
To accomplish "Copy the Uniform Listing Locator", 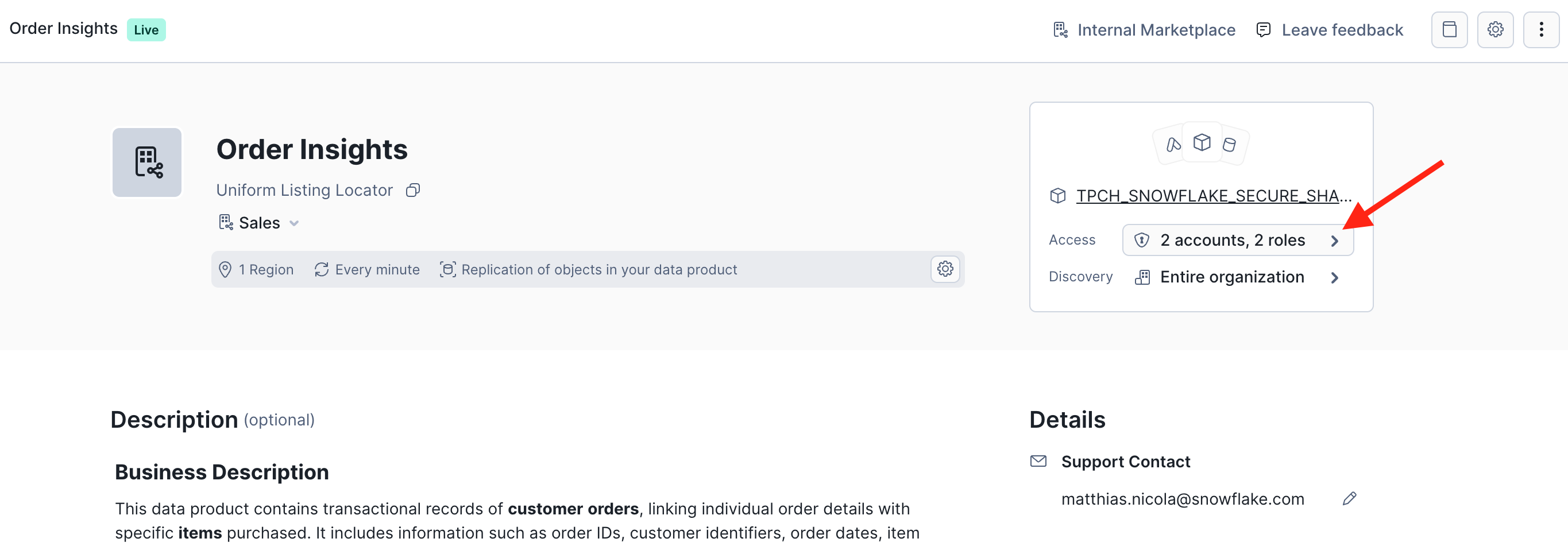I will tap(413, 191).
